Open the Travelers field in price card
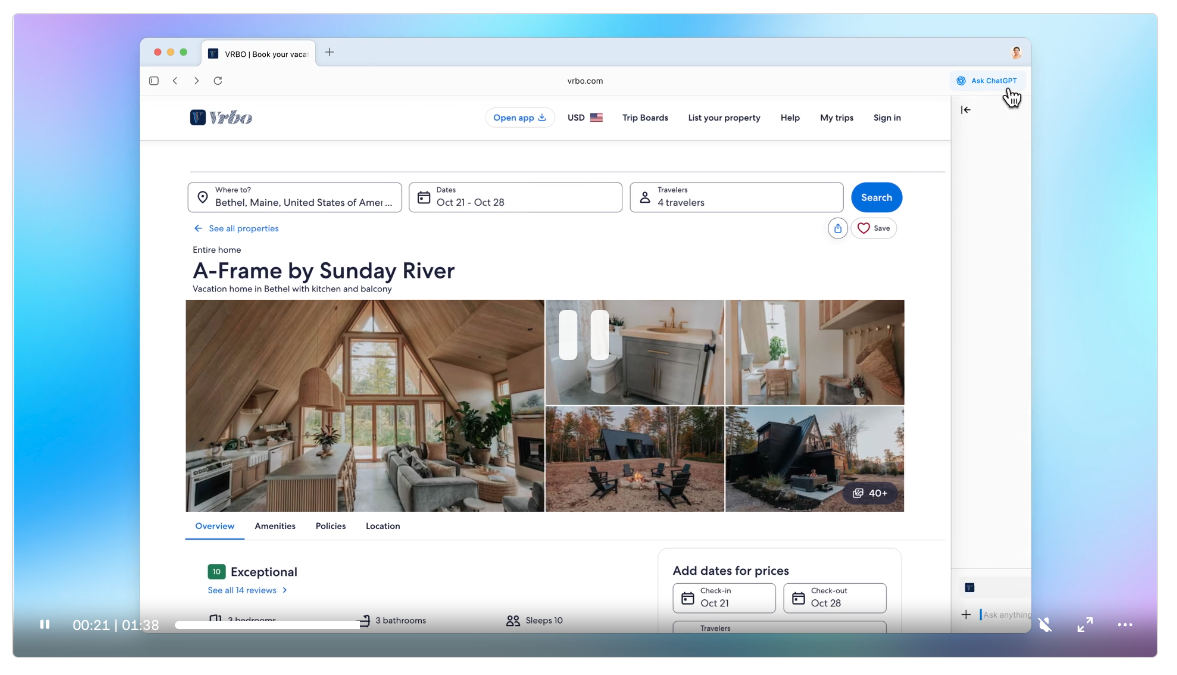This screenshot has width=1177, height=675. pos(780,627)
